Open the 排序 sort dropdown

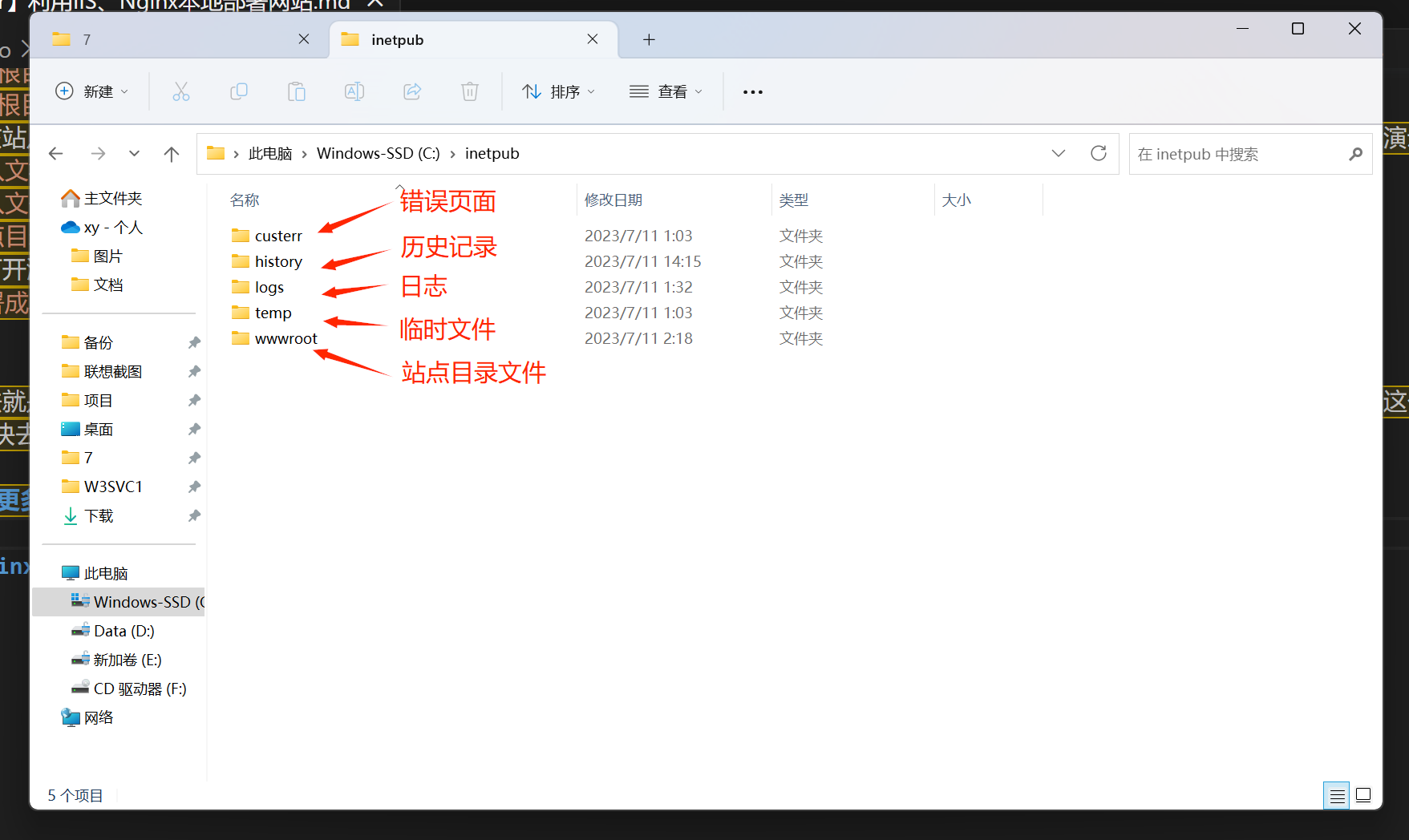click(x=558, y=91)
